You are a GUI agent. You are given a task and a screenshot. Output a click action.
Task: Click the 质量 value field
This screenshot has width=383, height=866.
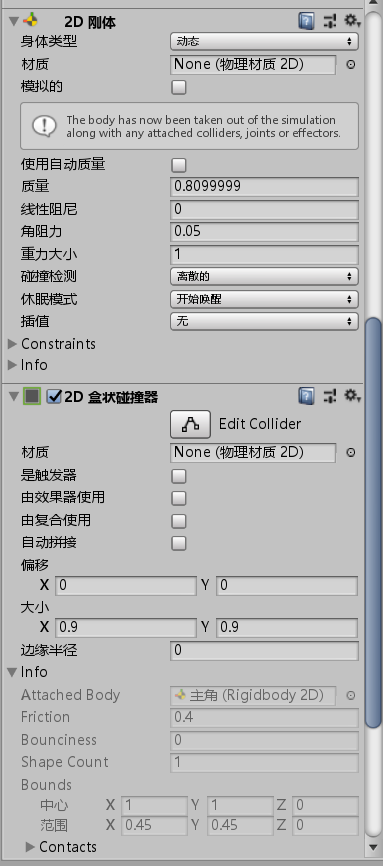(x=264, y=187)
